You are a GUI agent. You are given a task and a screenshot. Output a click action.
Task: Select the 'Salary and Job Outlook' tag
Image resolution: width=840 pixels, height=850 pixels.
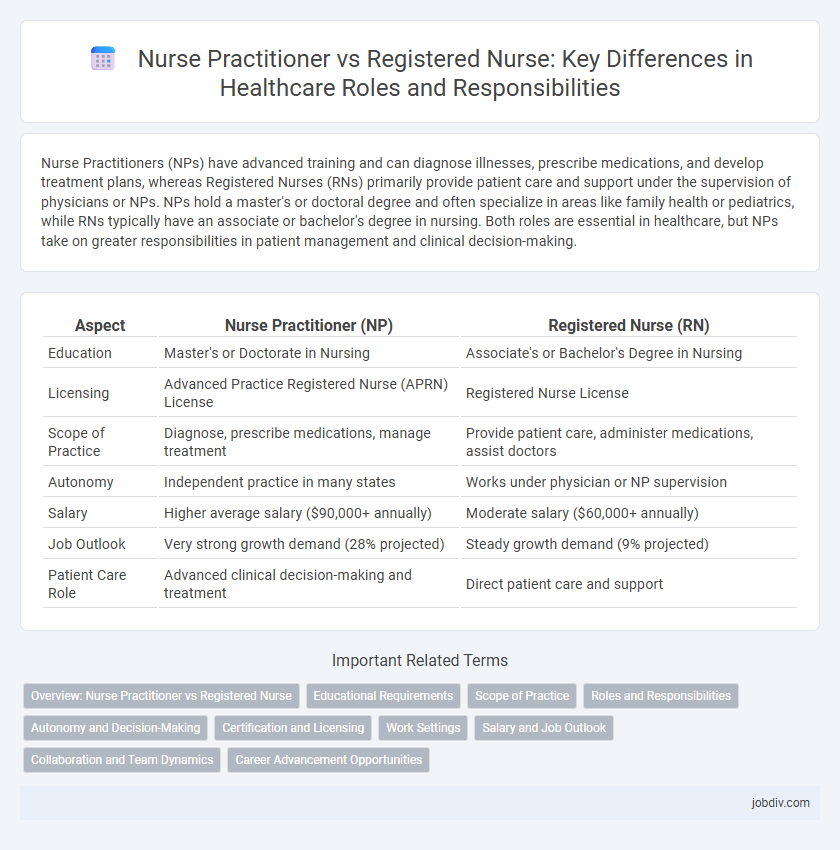pos(543,728)
